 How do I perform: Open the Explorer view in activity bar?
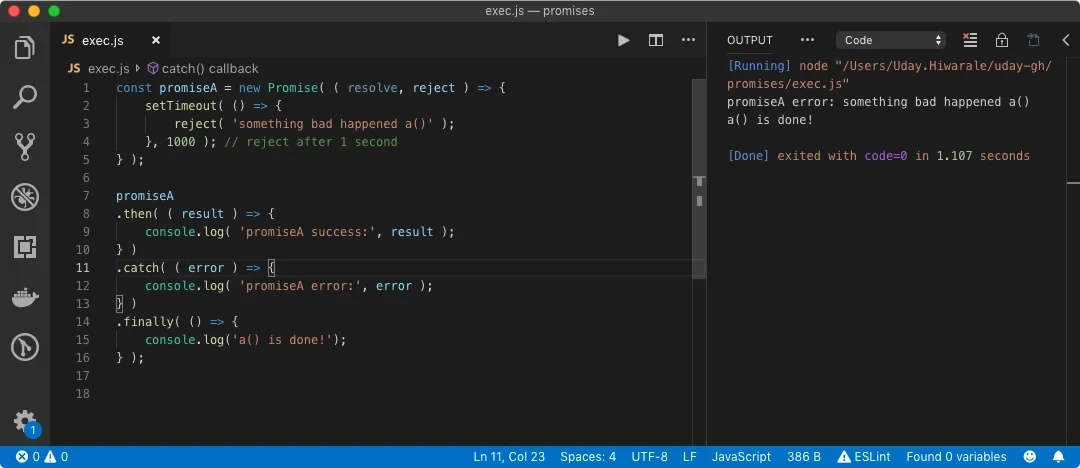coord(25,48)
